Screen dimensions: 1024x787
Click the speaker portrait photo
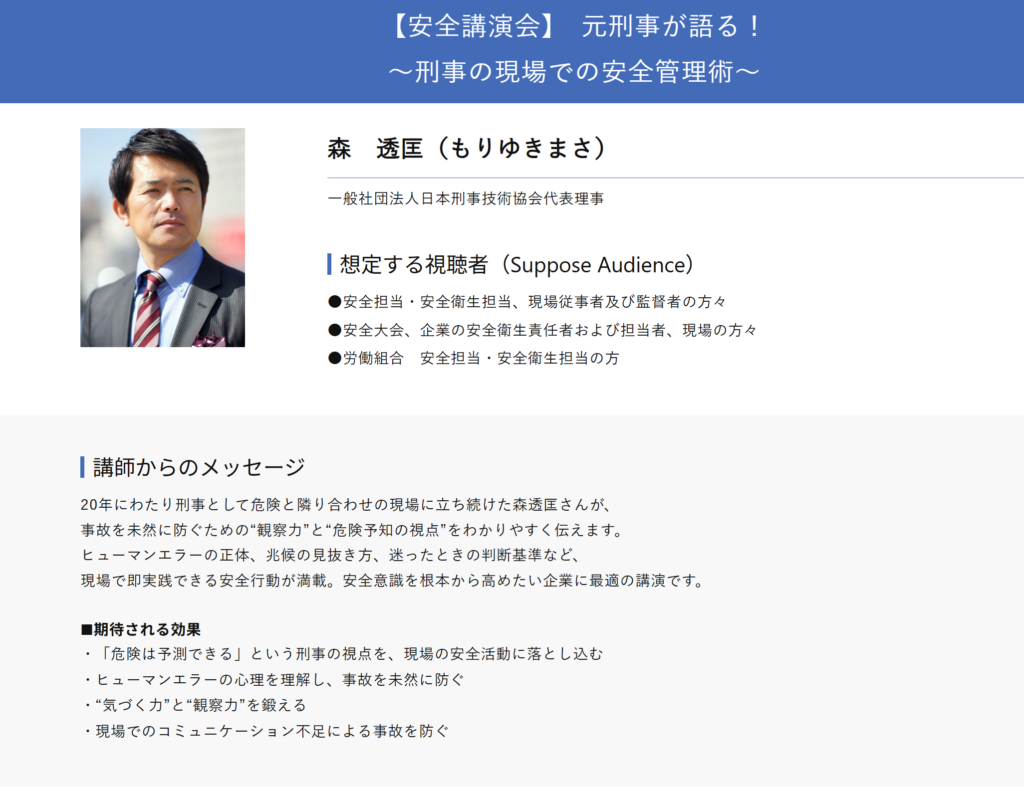pos(163,237)
